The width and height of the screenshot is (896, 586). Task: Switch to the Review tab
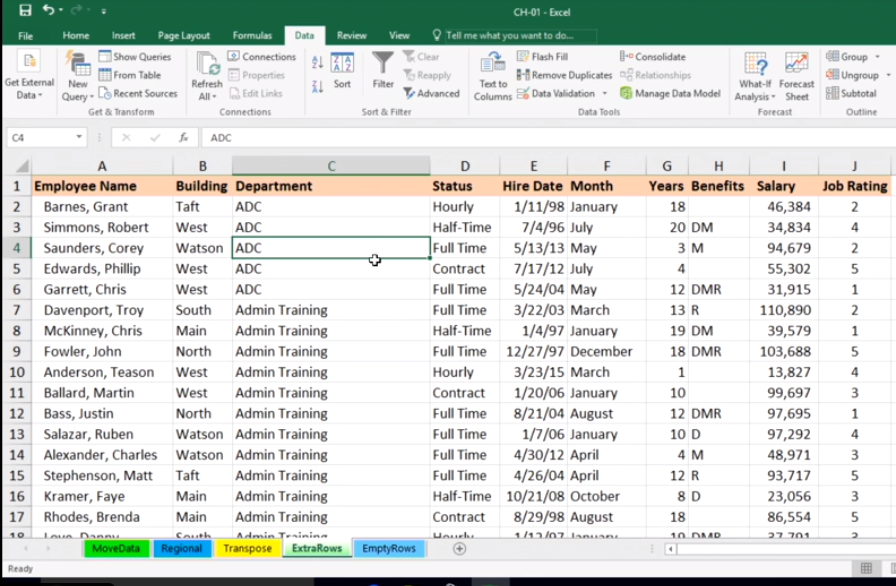[x=351, y=35]
